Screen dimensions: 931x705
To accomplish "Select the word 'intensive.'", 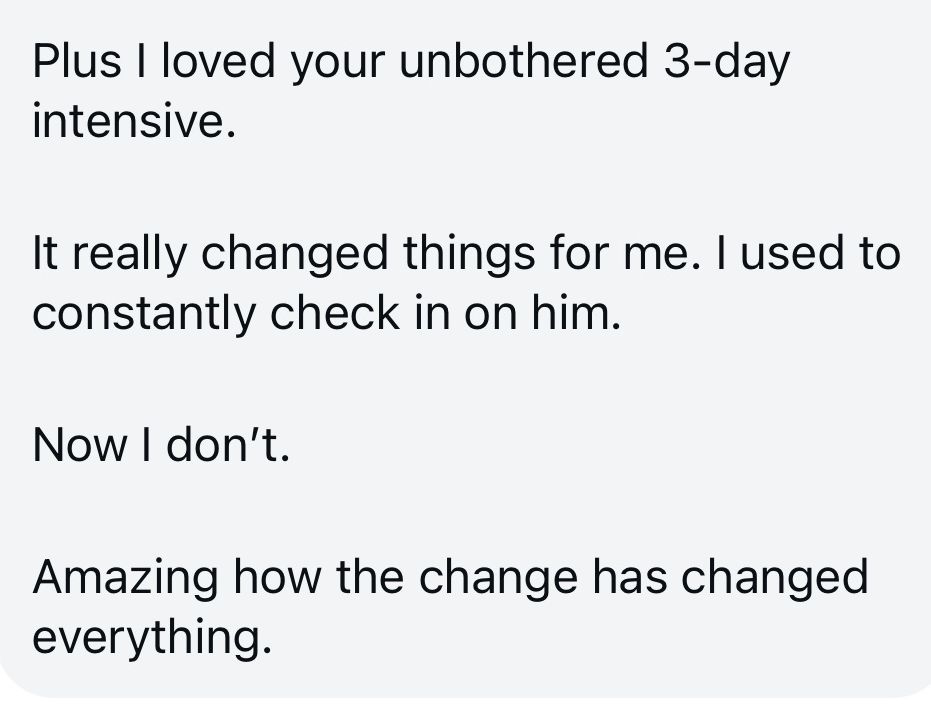I will 134,120.
